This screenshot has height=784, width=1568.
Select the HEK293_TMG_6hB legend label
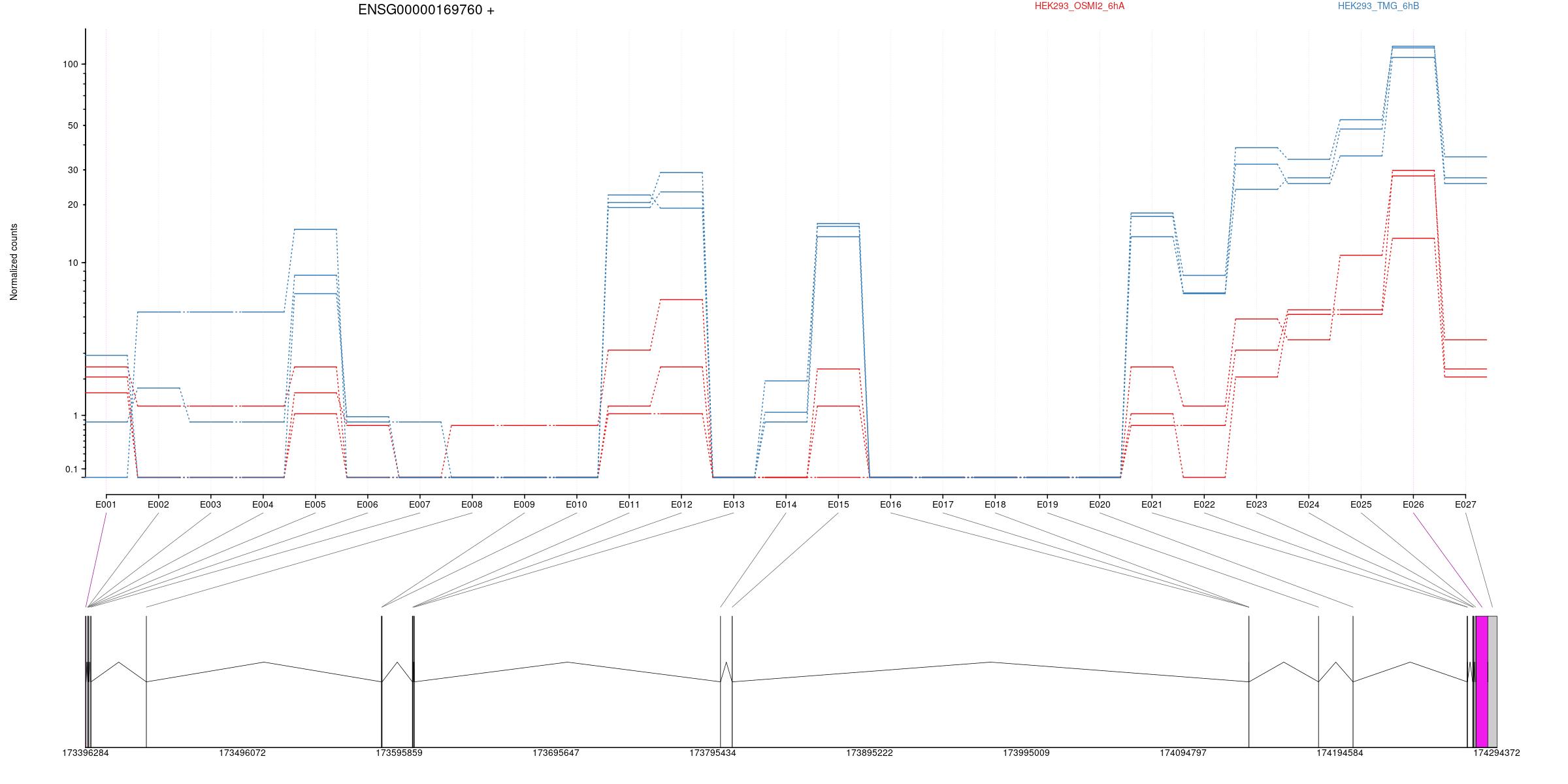pyautogui.click(x=1379, y=6)
